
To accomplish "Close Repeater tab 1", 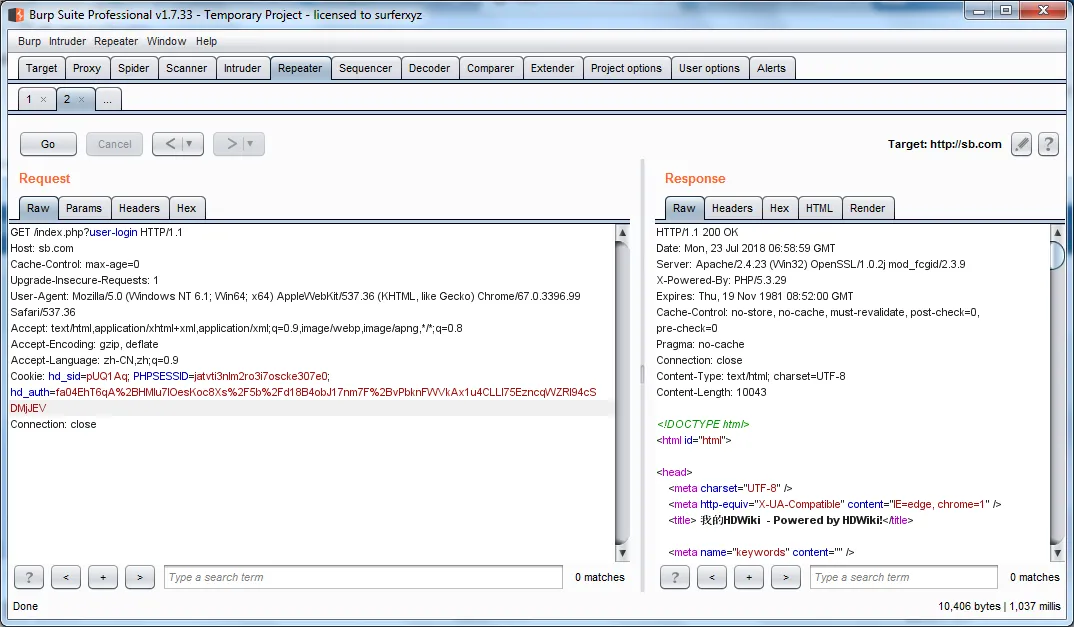I will pos(43,100).
